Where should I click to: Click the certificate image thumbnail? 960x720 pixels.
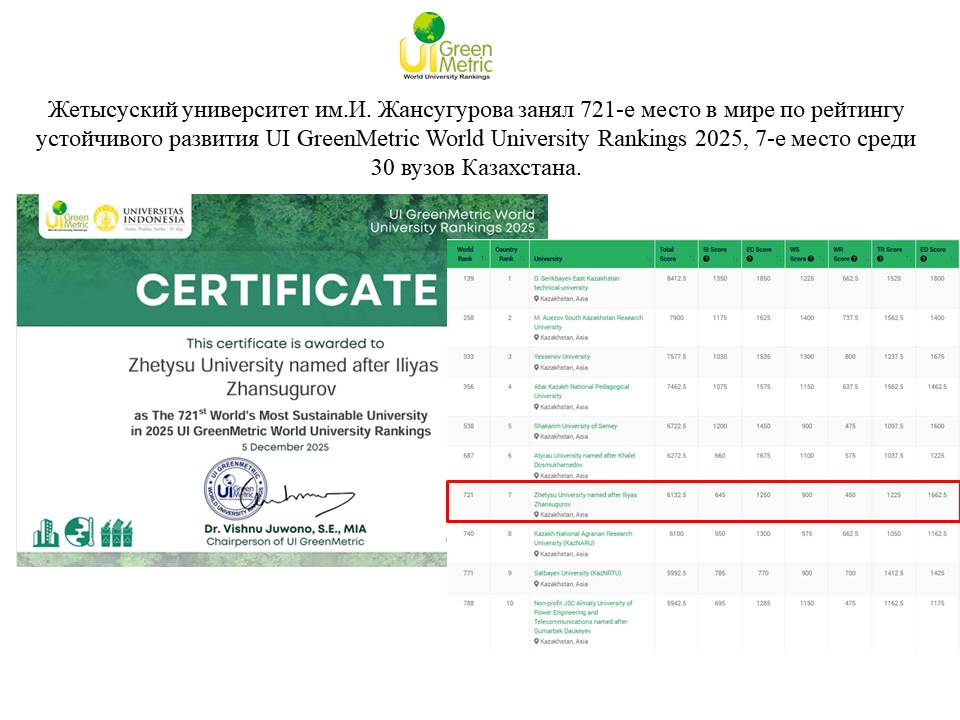tap(226, 380)
